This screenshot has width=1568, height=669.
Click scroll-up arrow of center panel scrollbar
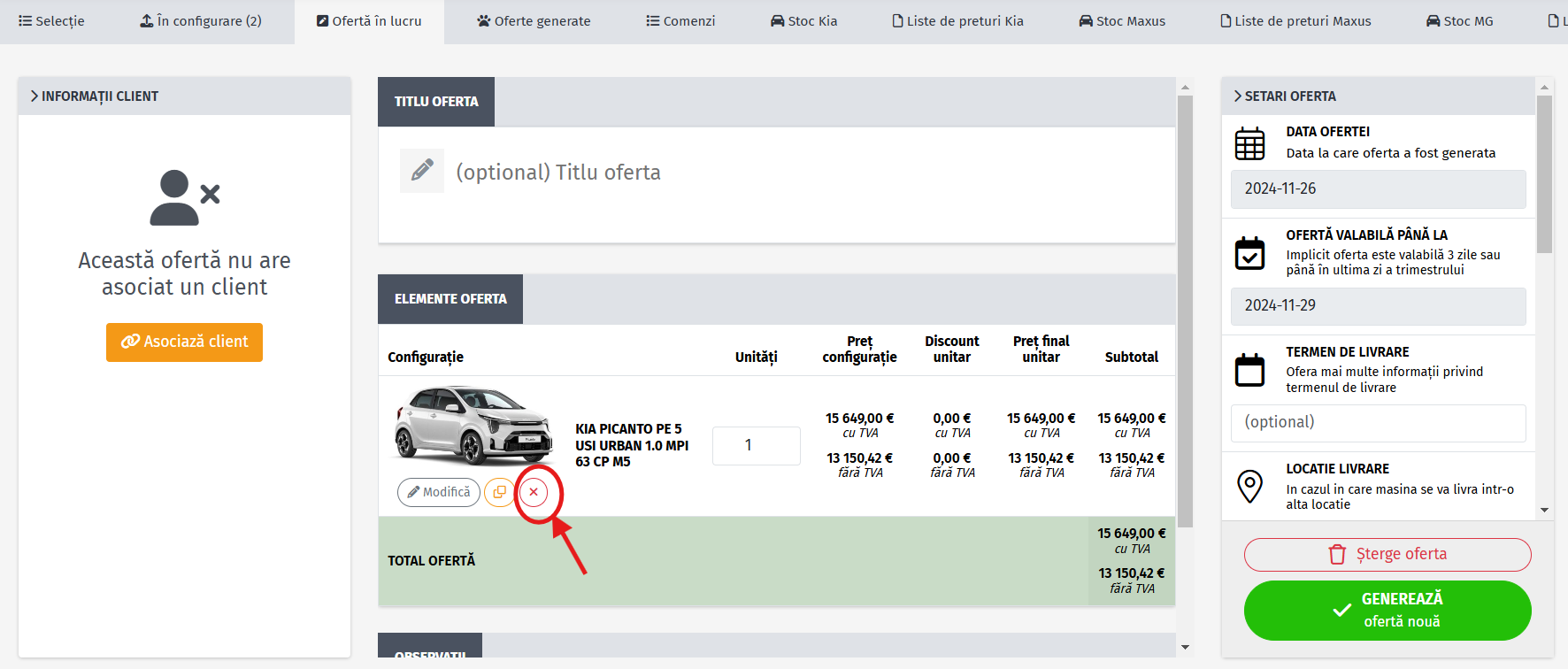click(x=1185, y=88)
